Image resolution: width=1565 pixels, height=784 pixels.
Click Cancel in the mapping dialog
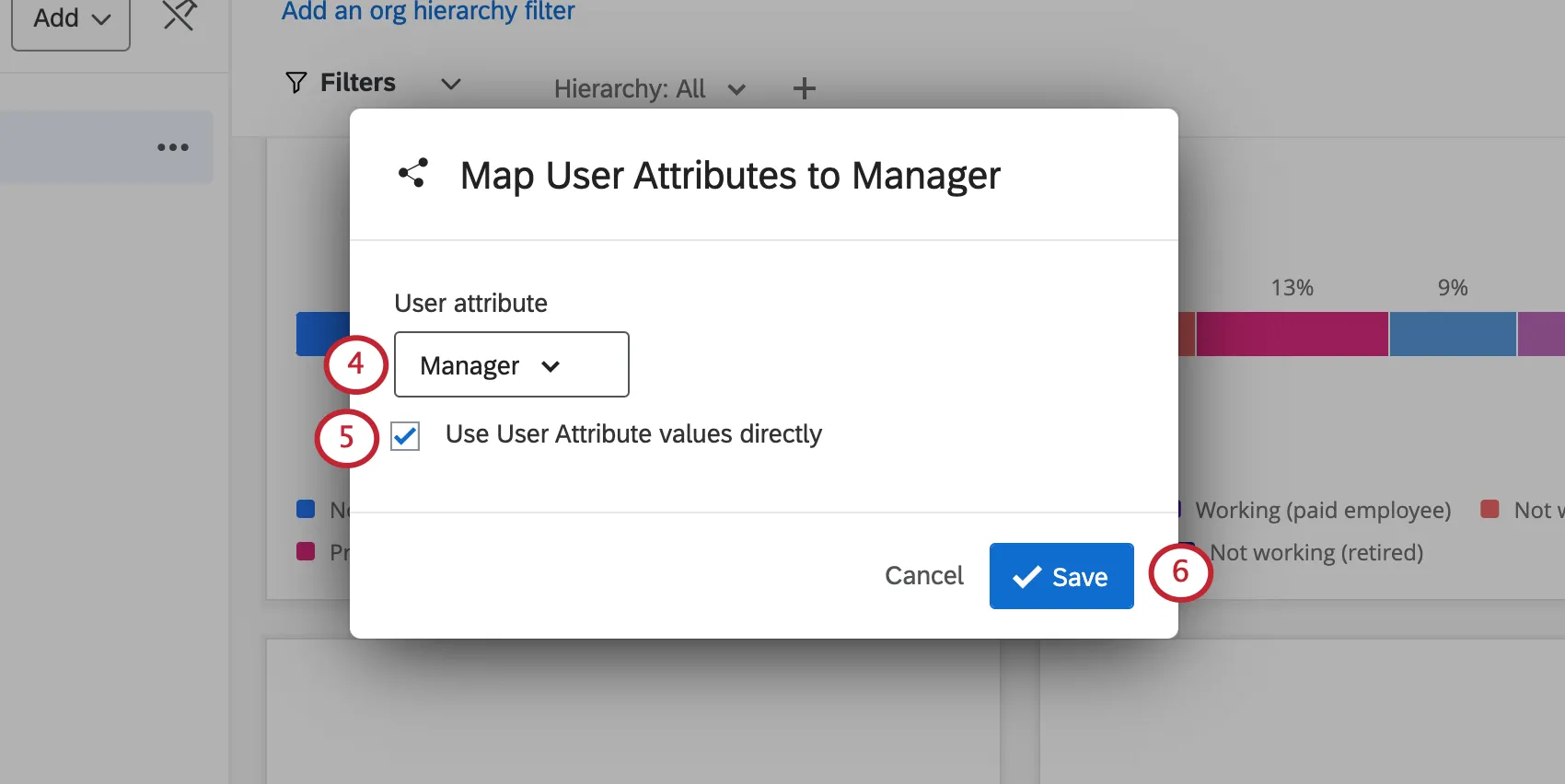(x=923, y=576)
